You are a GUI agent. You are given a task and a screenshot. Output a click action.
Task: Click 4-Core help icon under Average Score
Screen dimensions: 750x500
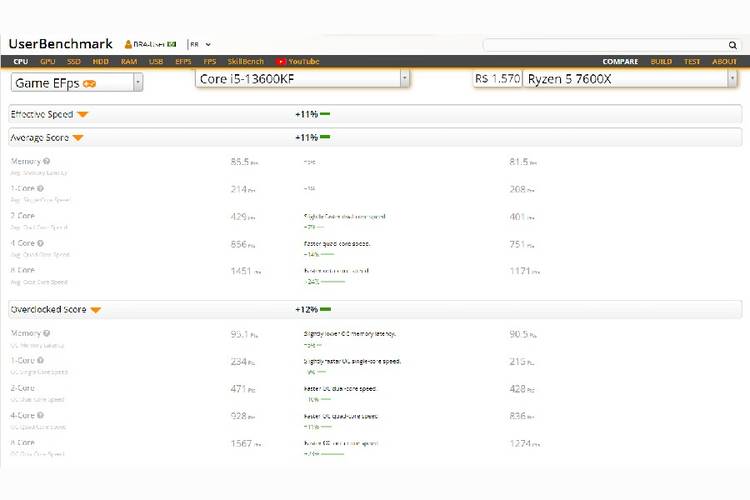[x=40, y=243]
